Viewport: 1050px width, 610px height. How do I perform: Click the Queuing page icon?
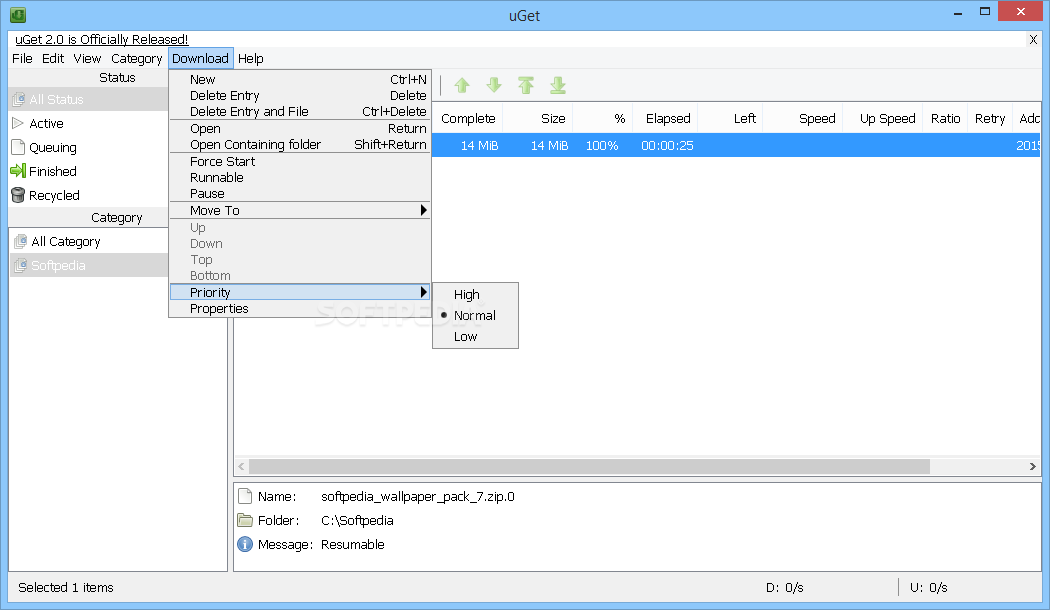18,147
